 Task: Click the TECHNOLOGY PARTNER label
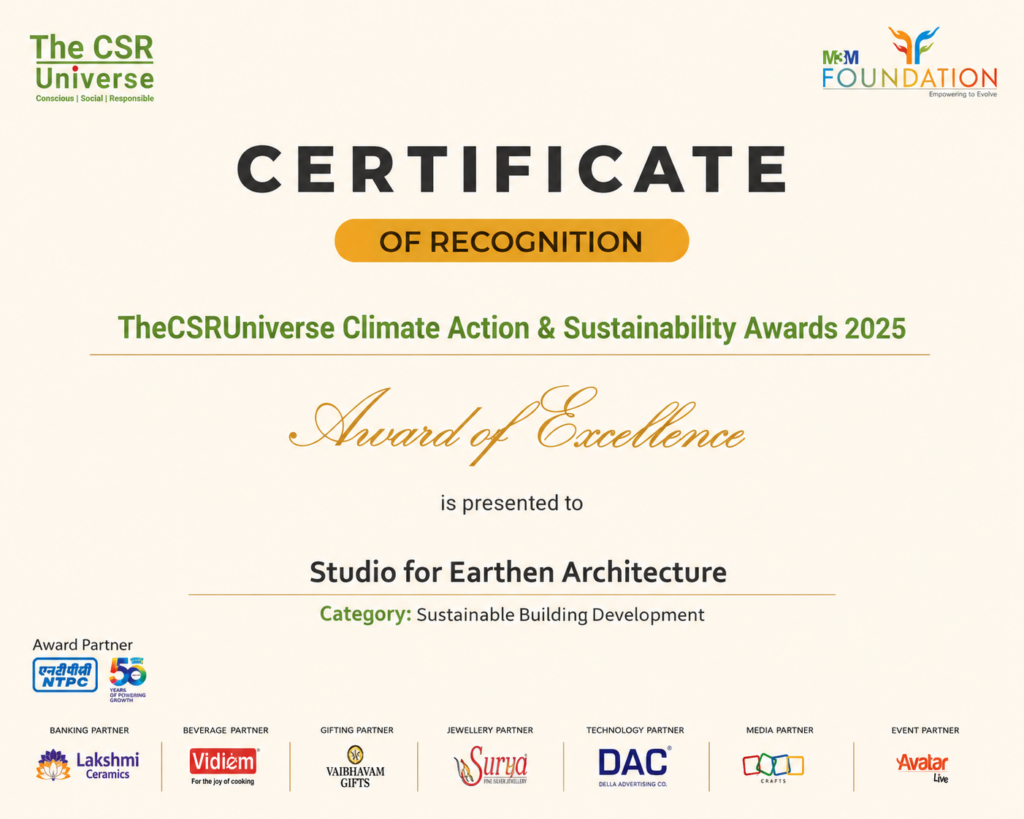(x=635, y=730)
